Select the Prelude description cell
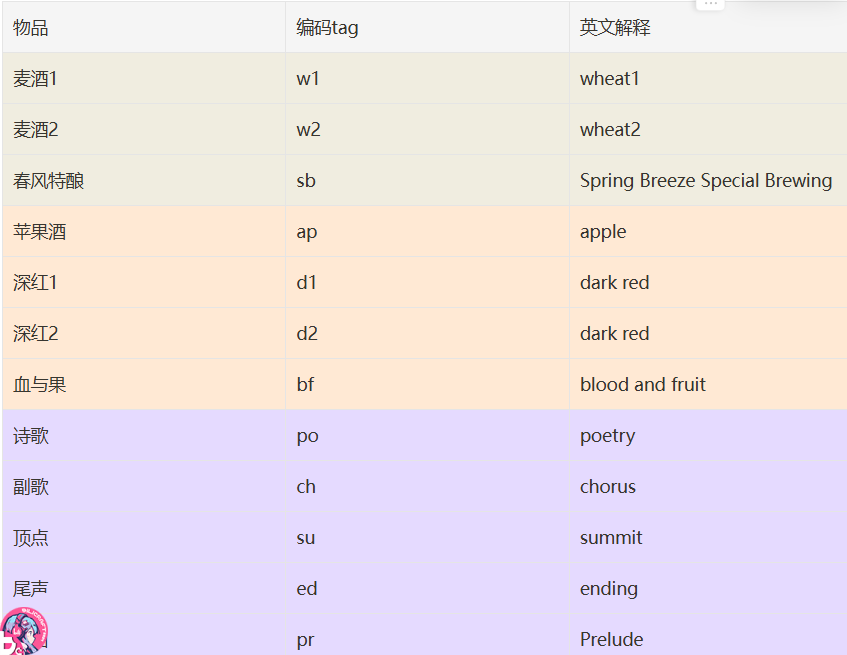The height and width of the screenshot is (655, 847). pos(612,640)
